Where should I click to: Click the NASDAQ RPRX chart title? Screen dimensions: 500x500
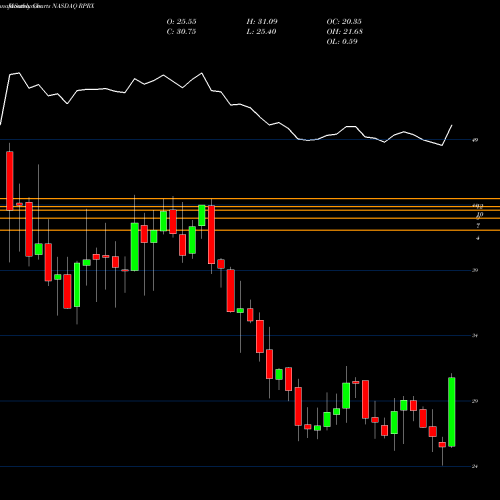tap(72, 6)
